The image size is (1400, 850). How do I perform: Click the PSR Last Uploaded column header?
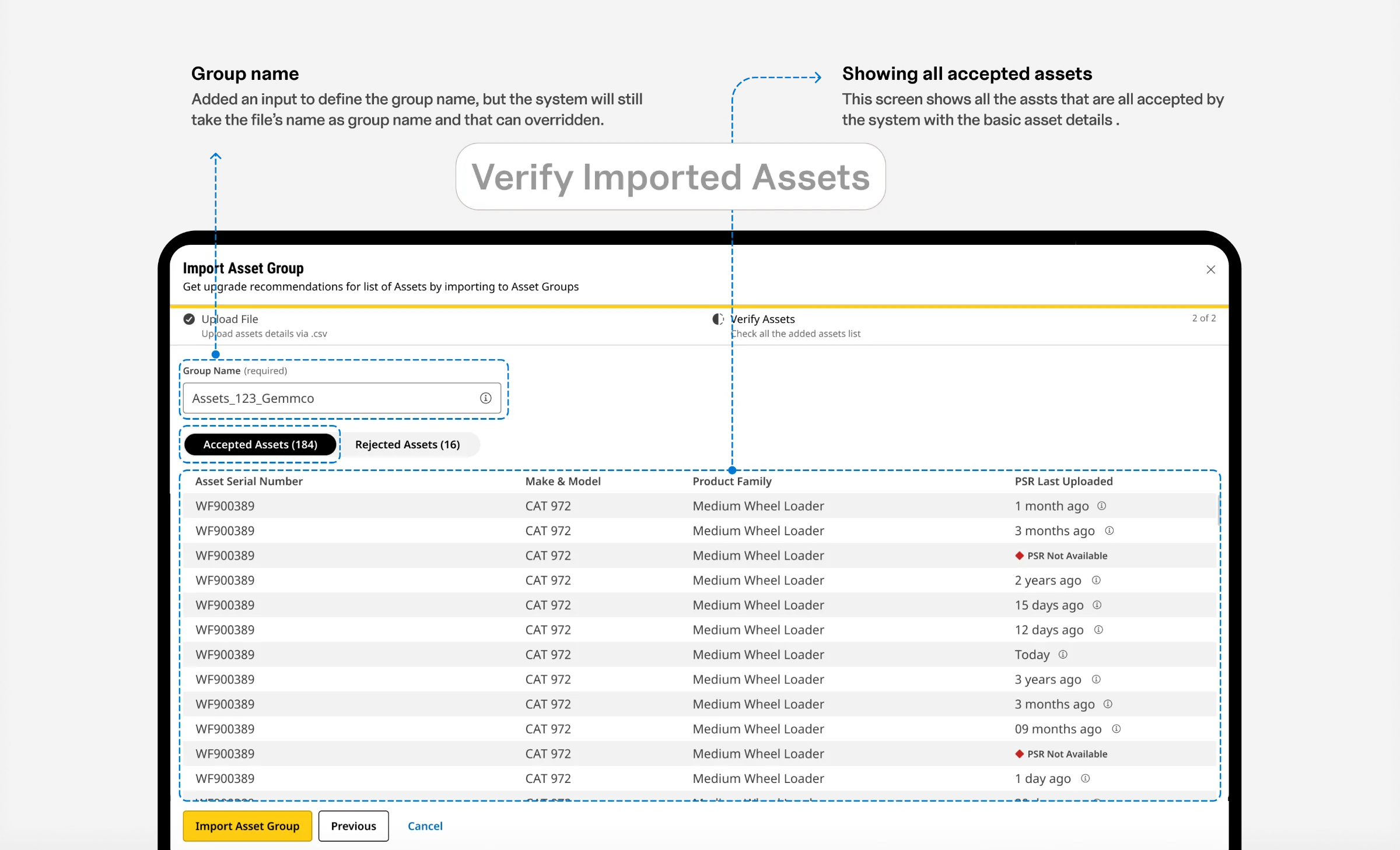pyautogui.click(x=1063, y=481)
